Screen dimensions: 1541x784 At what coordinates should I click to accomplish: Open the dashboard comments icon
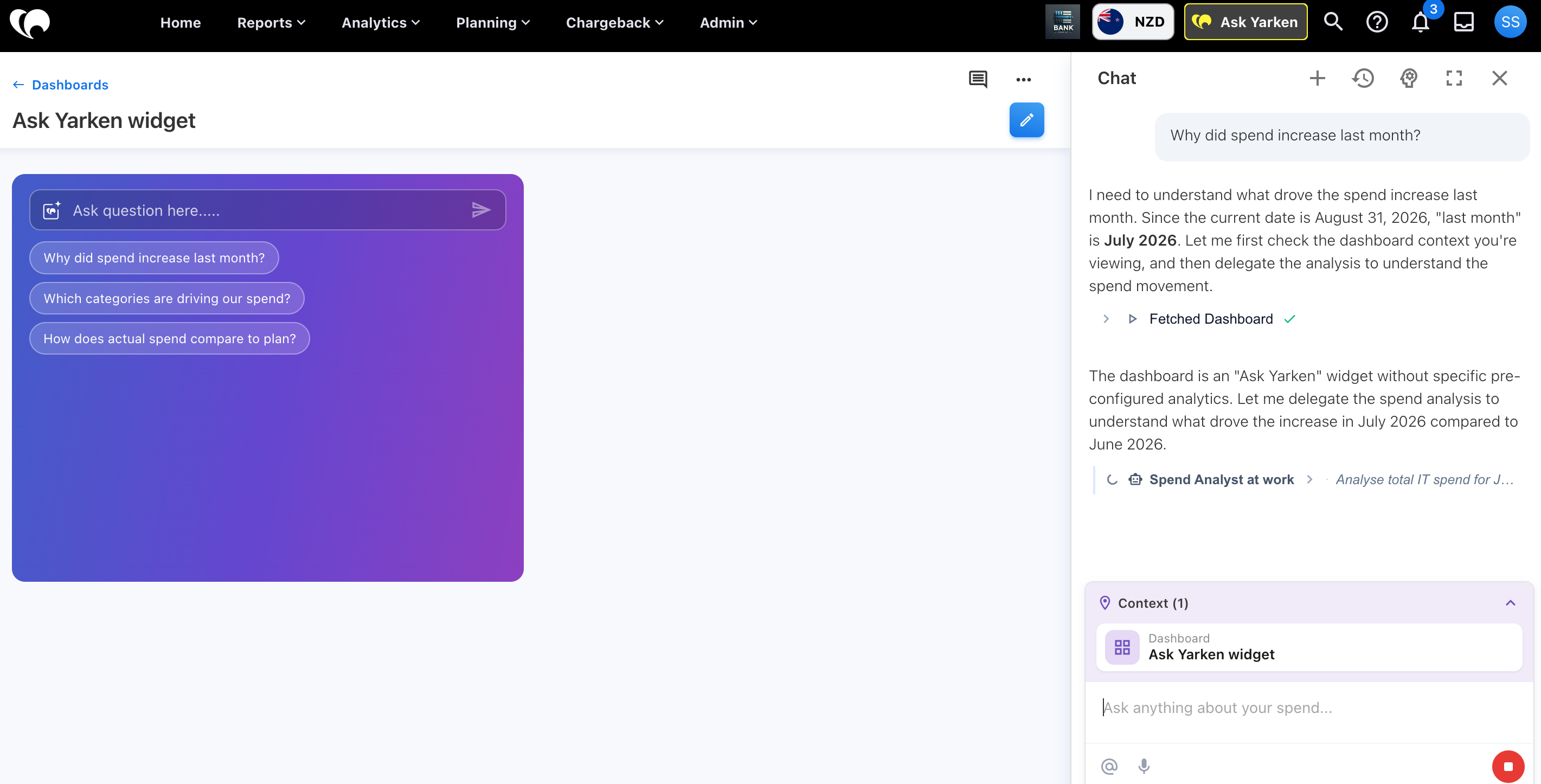(x=978, y=79)
